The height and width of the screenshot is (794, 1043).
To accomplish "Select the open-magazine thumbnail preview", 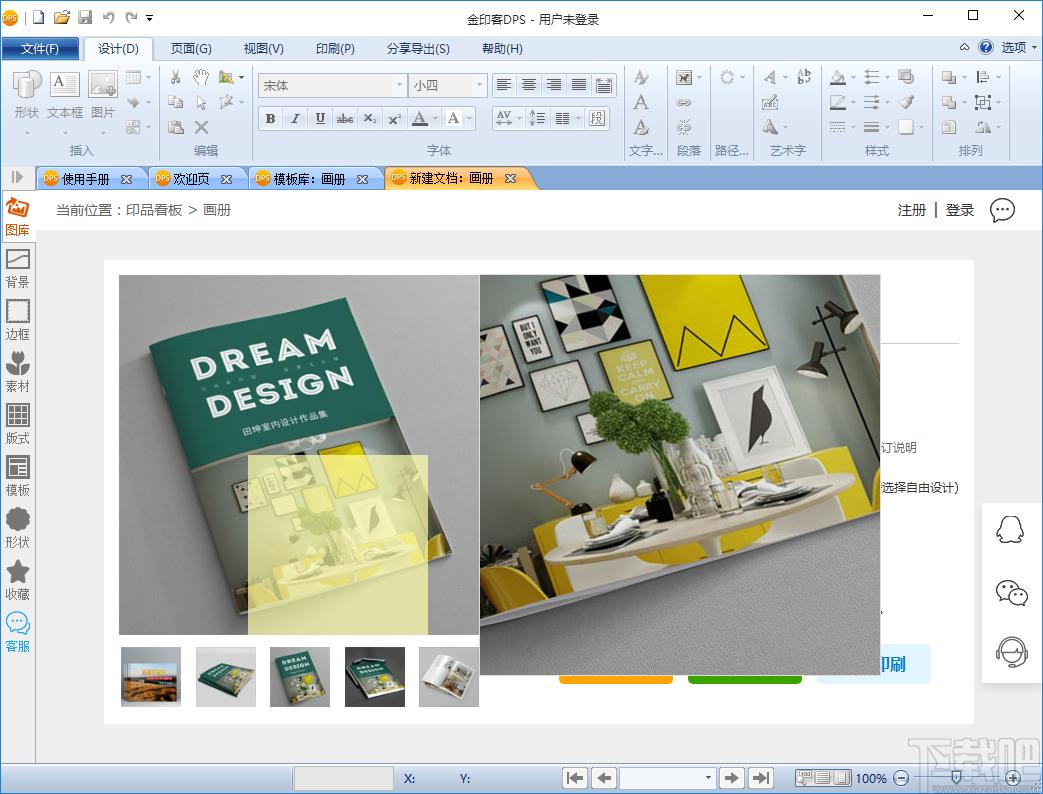I will pyautogui.click(x=448, y=676).
